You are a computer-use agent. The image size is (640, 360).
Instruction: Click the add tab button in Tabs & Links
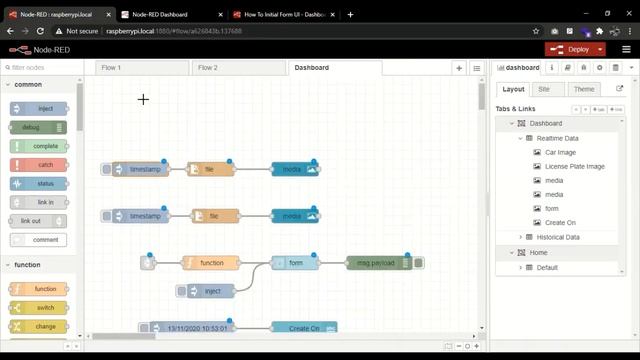(x=599, y=109)
